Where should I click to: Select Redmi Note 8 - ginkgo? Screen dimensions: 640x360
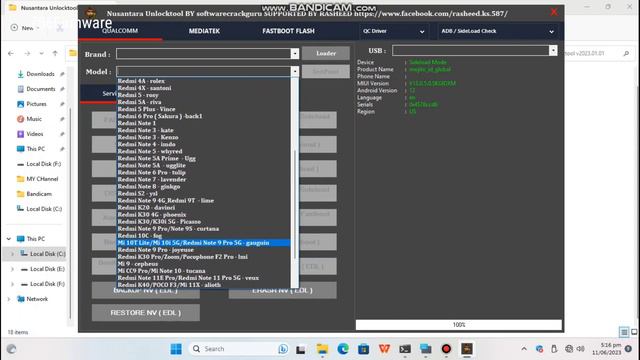(x=149, y=187)
